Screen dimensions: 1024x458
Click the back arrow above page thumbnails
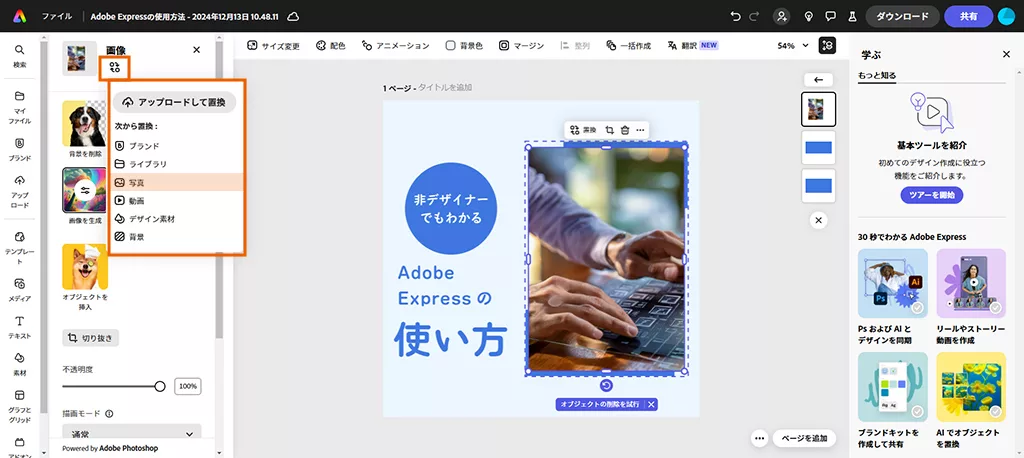pos(818,80)
